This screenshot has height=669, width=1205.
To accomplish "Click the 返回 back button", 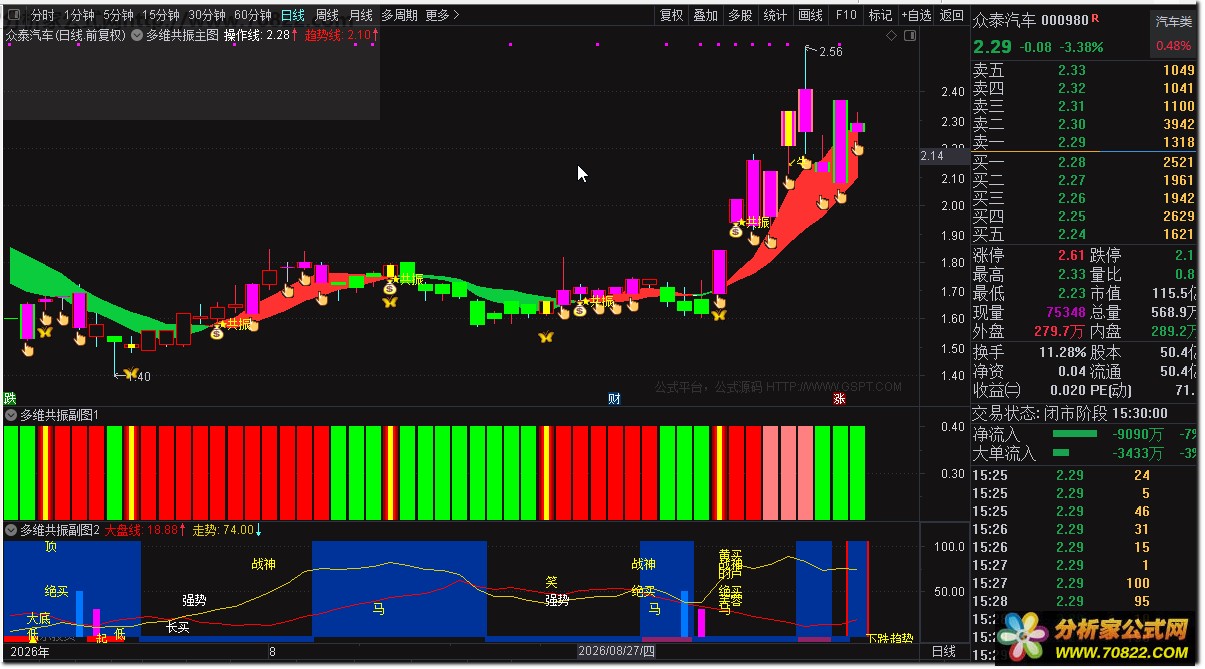I will pyautogui.click(x=953, y=15).
